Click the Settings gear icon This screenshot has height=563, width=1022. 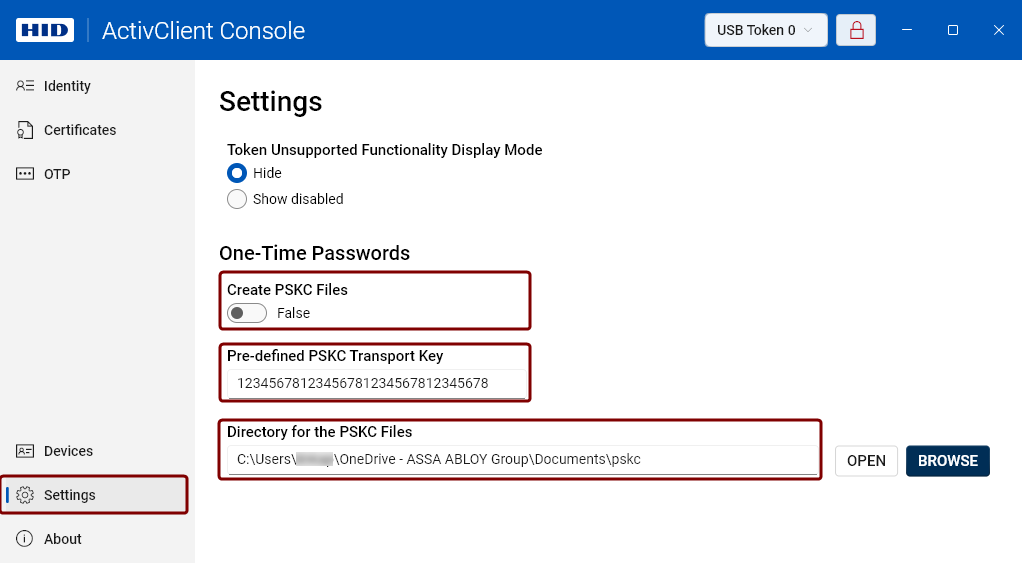click(x=26, y=495)
